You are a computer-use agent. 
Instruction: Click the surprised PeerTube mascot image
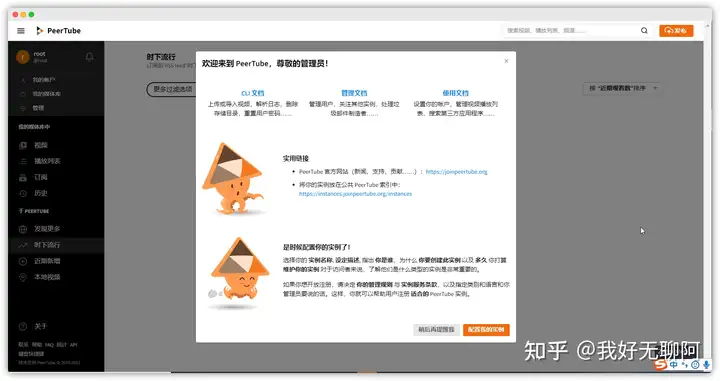coord(233,179)
